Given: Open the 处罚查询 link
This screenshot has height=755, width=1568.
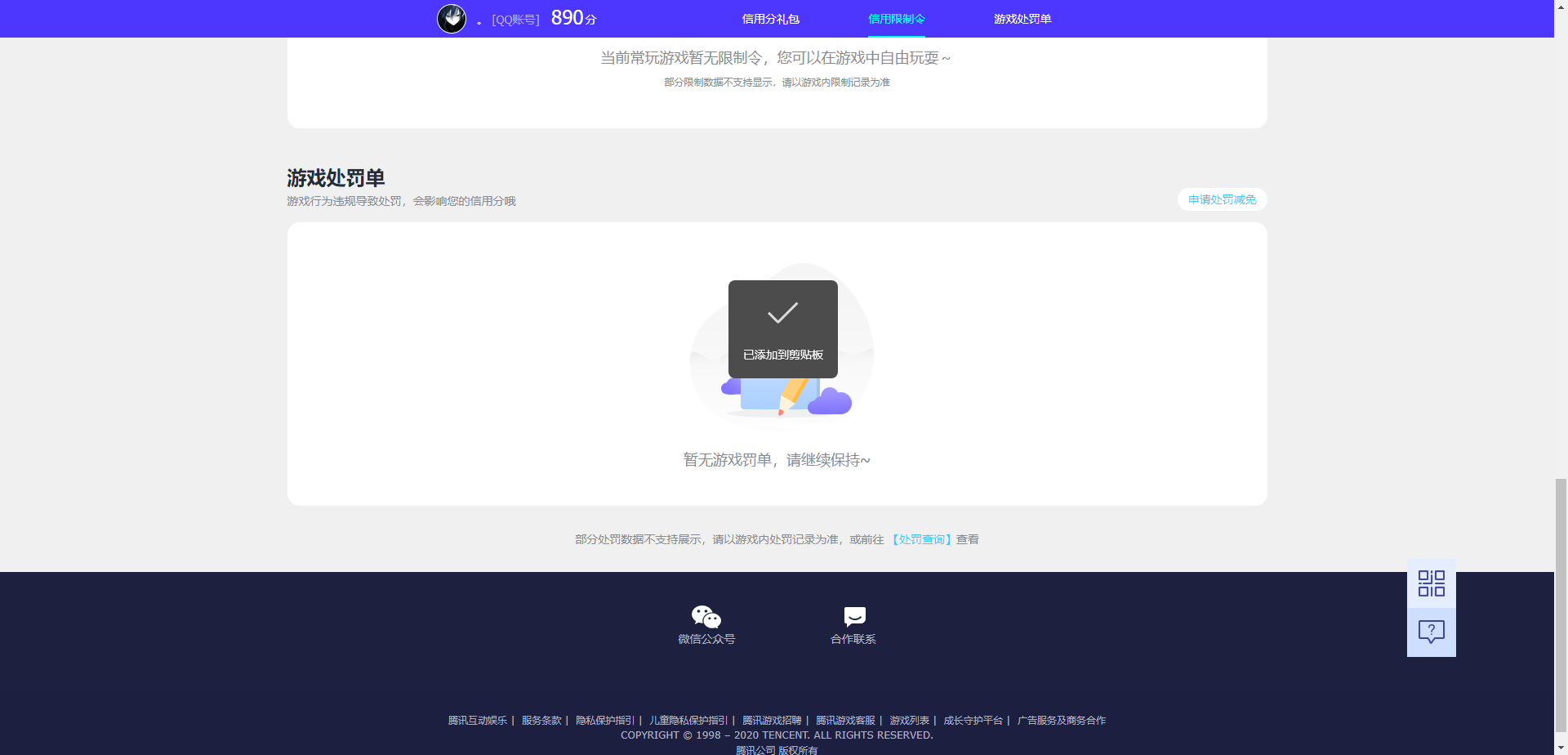Looking at the screenshot, I should (x=921, y=539).
